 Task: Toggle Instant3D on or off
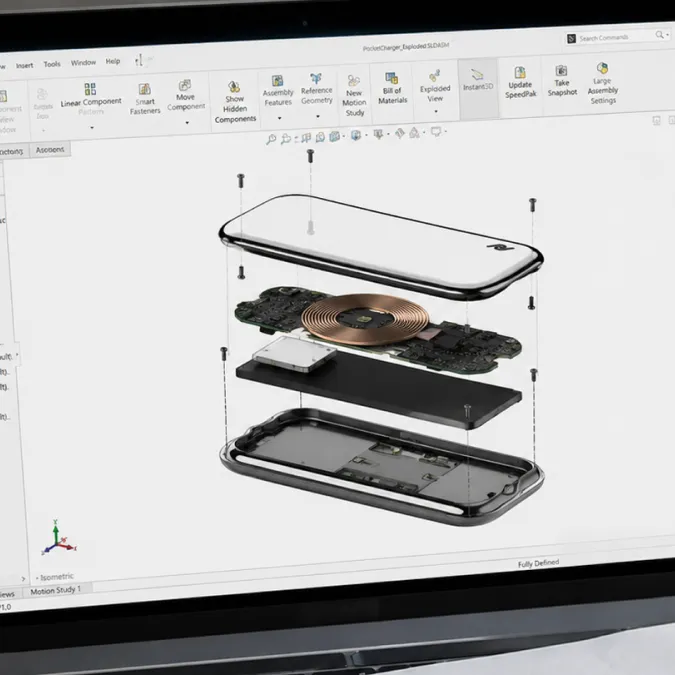pyautogui.click(x=478, y=80)
